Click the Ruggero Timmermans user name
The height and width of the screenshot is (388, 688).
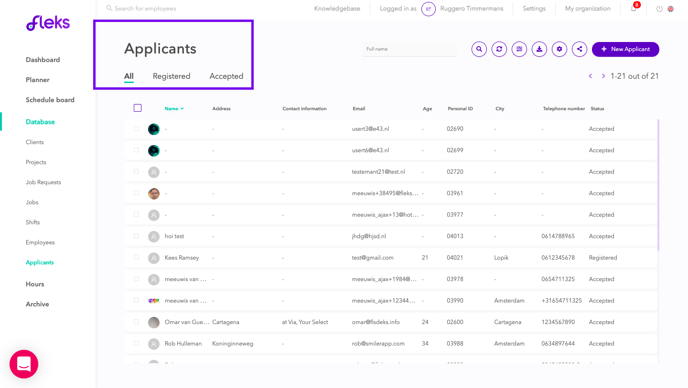(x=472, y=8)
